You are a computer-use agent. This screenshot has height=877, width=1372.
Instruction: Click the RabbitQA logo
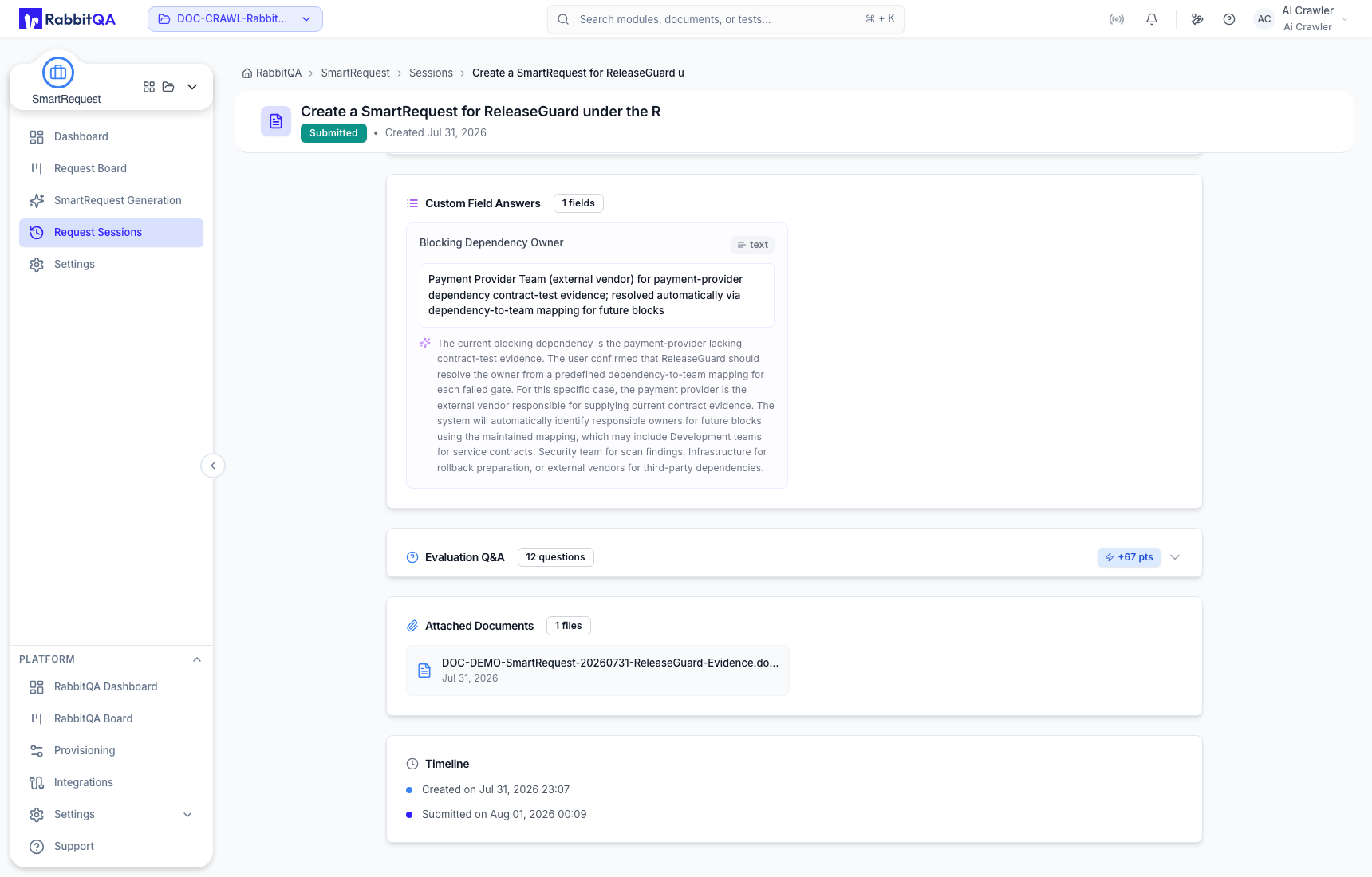click(67, 19)
